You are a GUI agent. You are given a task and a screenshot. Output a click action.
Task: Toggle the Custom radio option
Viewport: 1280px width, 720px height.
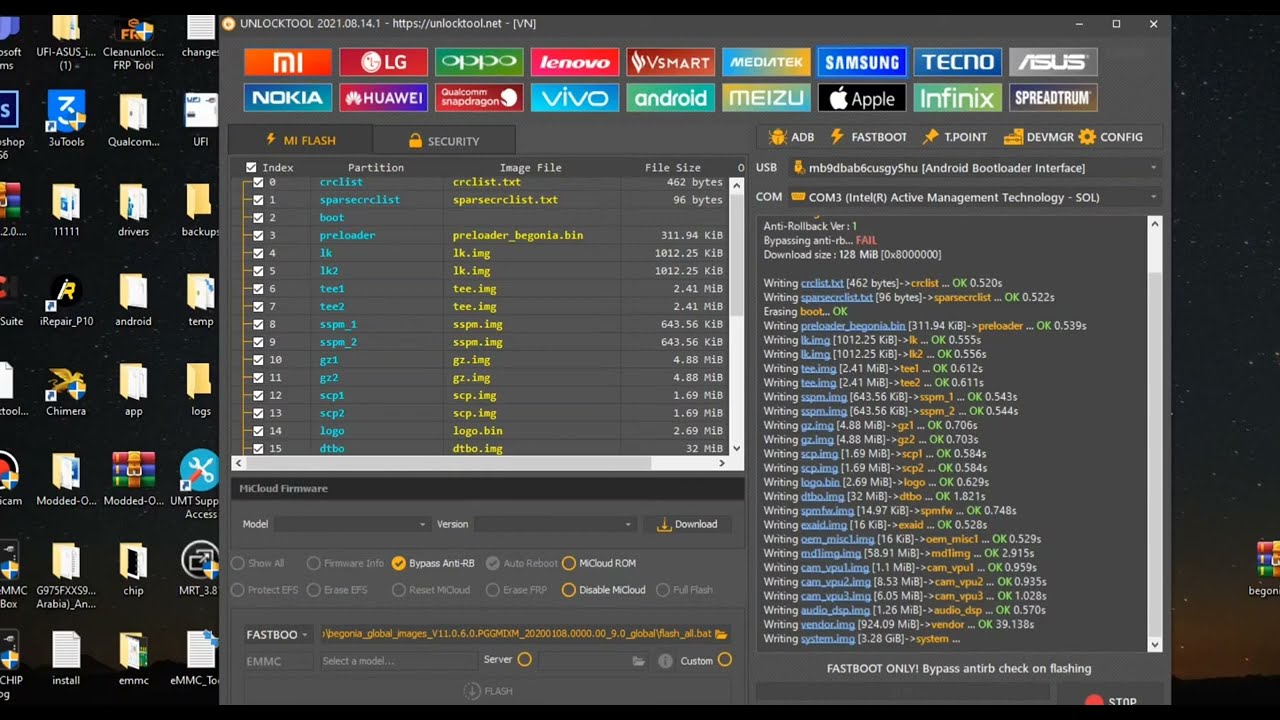tap(724, 660)
